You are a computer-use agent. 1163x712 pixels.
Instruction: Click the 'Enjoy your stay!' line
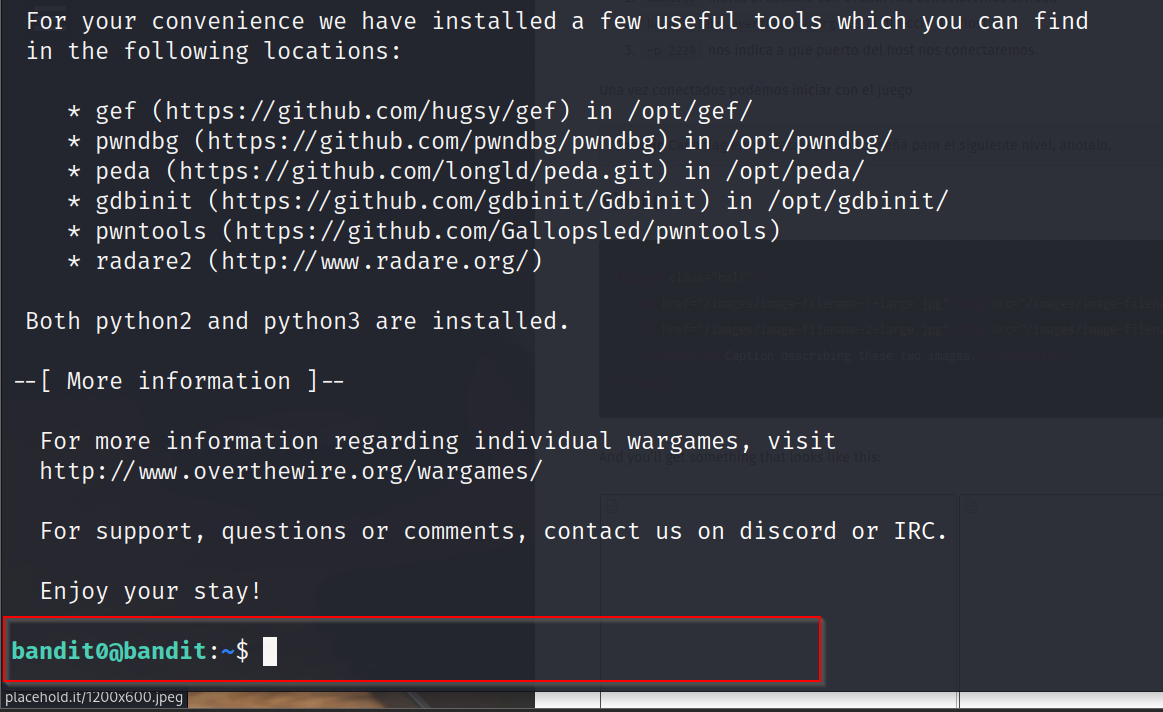(151, 591)
